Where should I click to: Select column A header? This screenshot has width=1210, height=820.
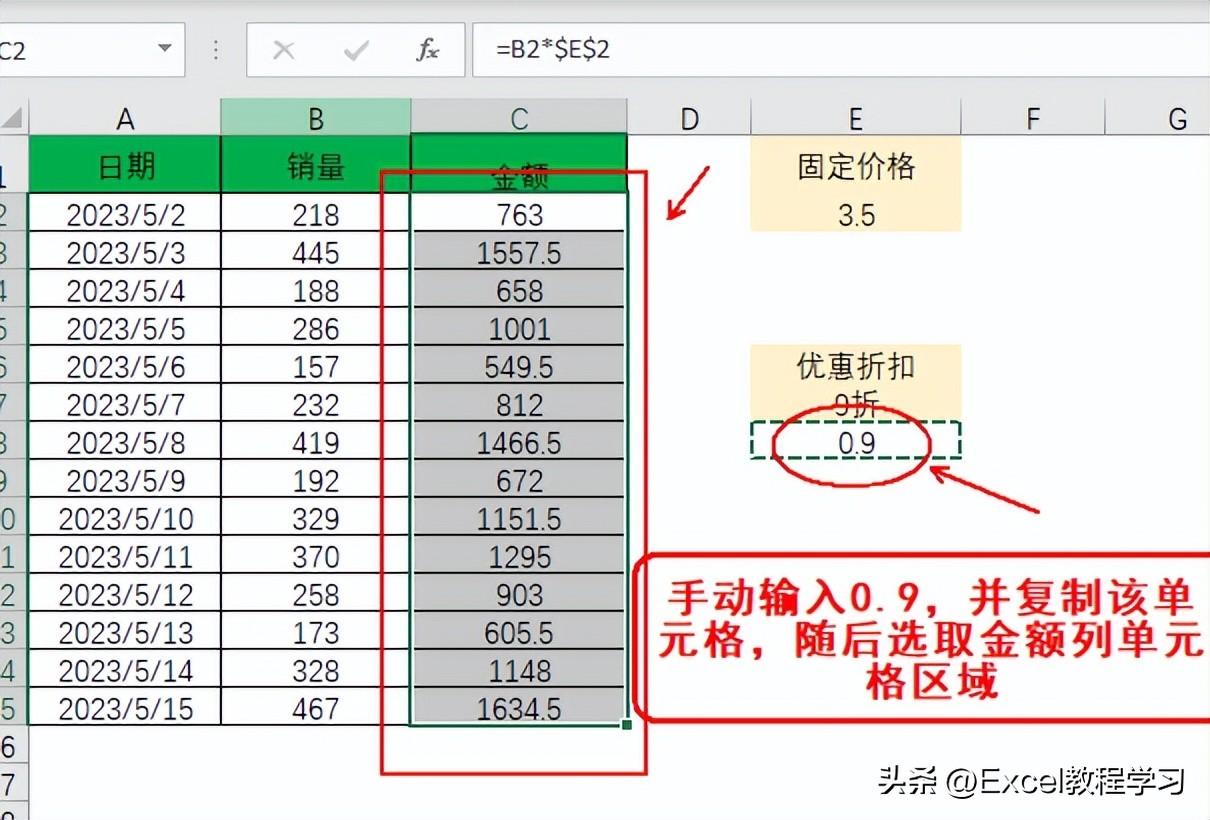pos(125,118)
